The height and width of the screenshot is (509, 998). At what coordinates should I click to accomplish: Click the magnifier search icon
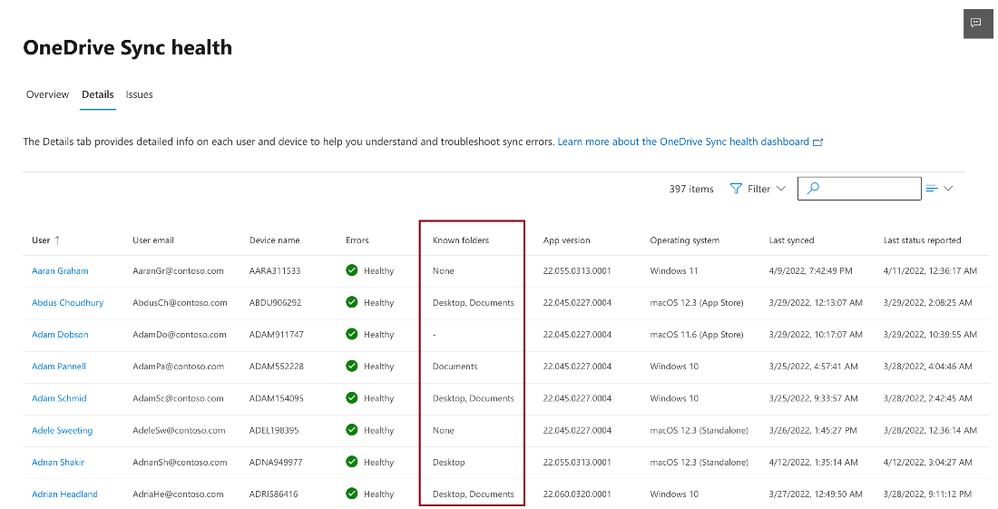tap(813, 188)
